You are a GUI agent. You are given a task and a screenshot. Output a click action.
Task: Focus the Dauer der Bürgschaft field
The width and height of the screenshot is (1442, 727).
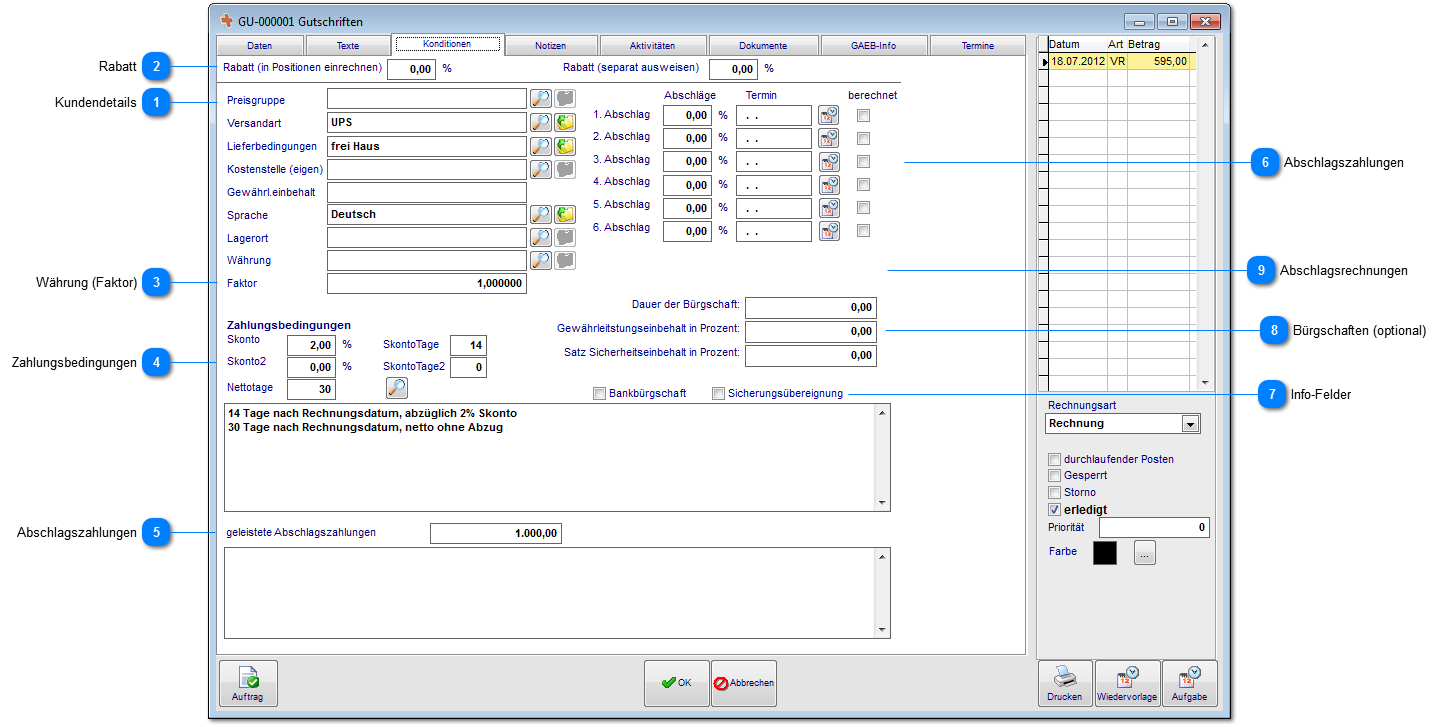[x=811, y=307]
